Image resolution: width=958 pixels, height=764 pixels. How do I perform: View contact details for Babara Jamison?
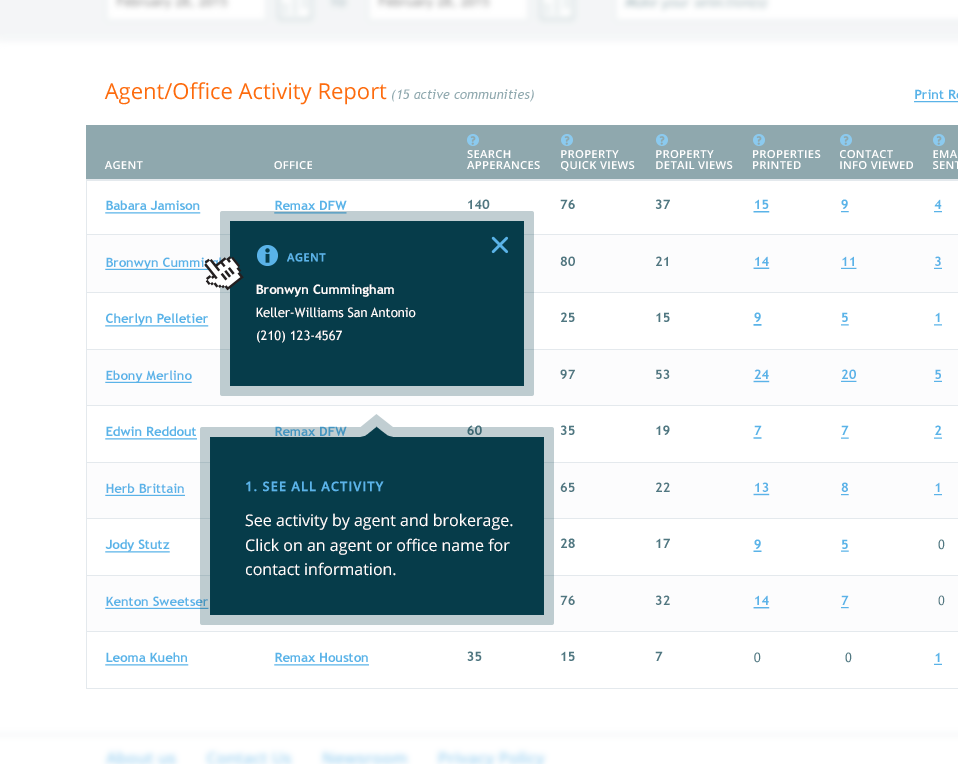coord(152,205)
